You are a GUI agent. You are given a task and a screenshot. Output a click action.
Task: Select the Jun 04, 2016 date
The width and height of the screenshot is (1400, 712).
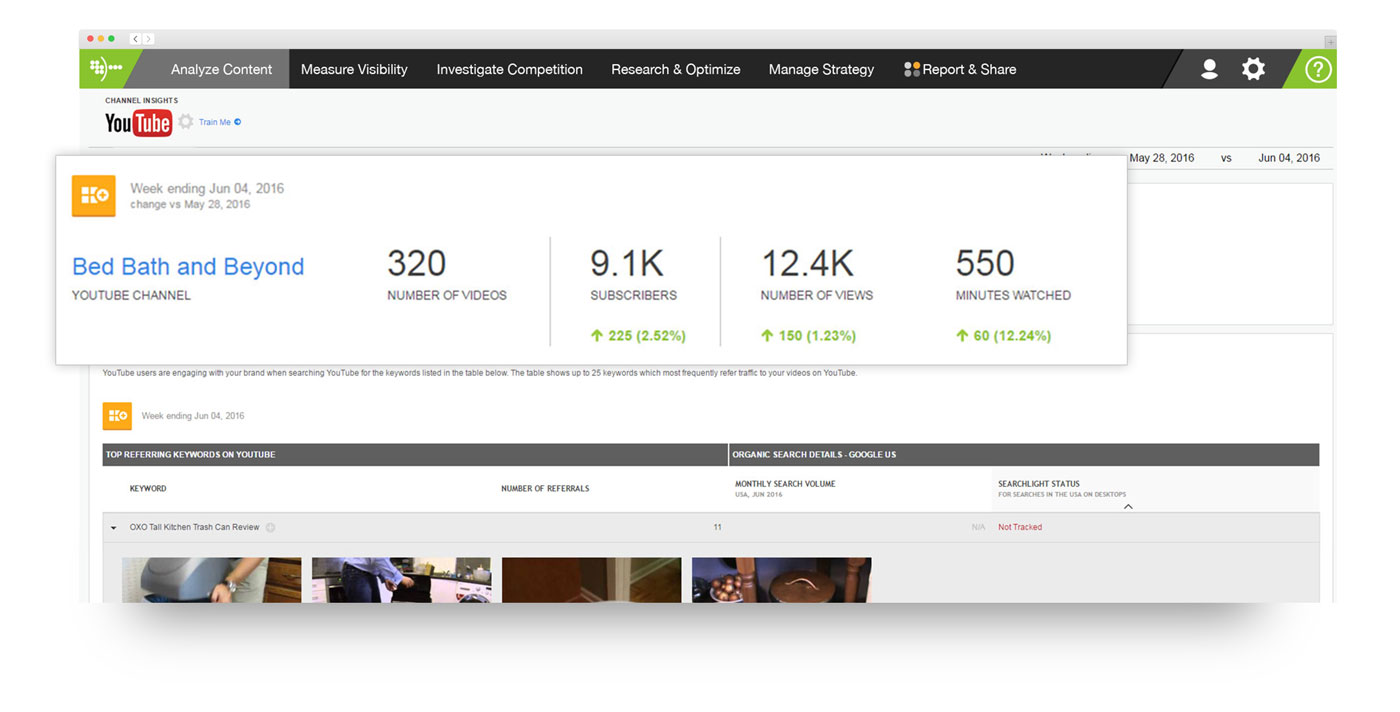pyautogui.click(x=1289, y=158)
